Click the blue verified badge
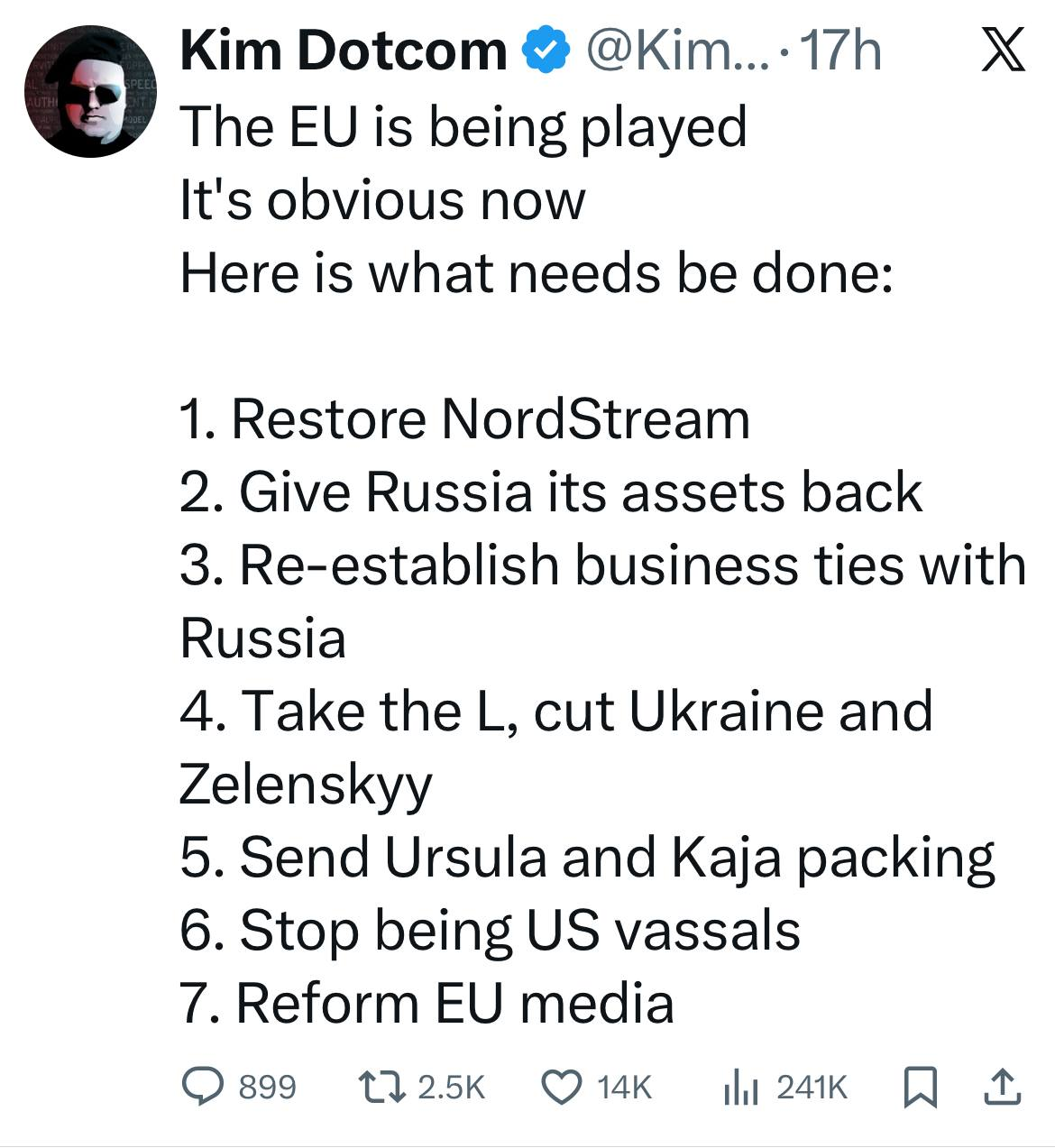The width and height of the screenshot is (1055, 1148). click(546, 51)
